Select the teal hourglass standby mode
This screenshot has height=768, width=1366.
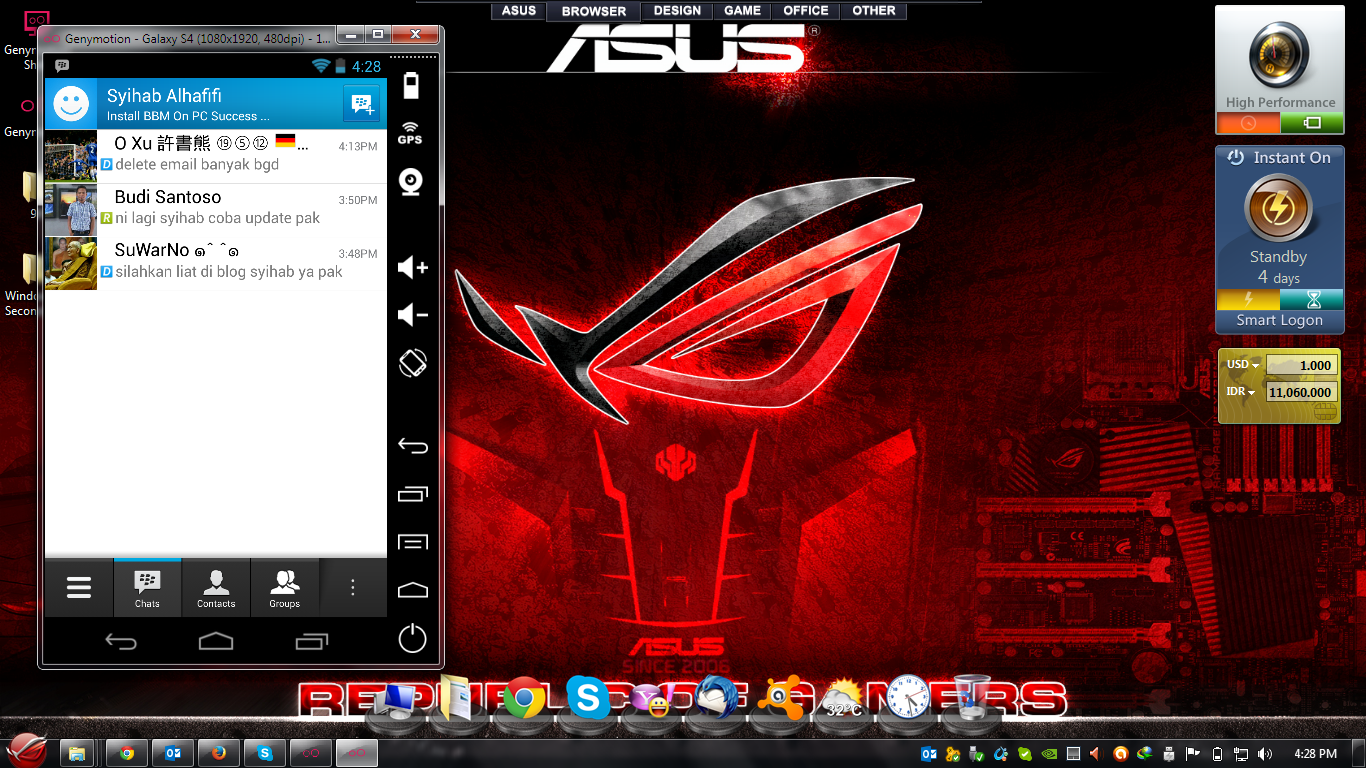pos(1312,300)
